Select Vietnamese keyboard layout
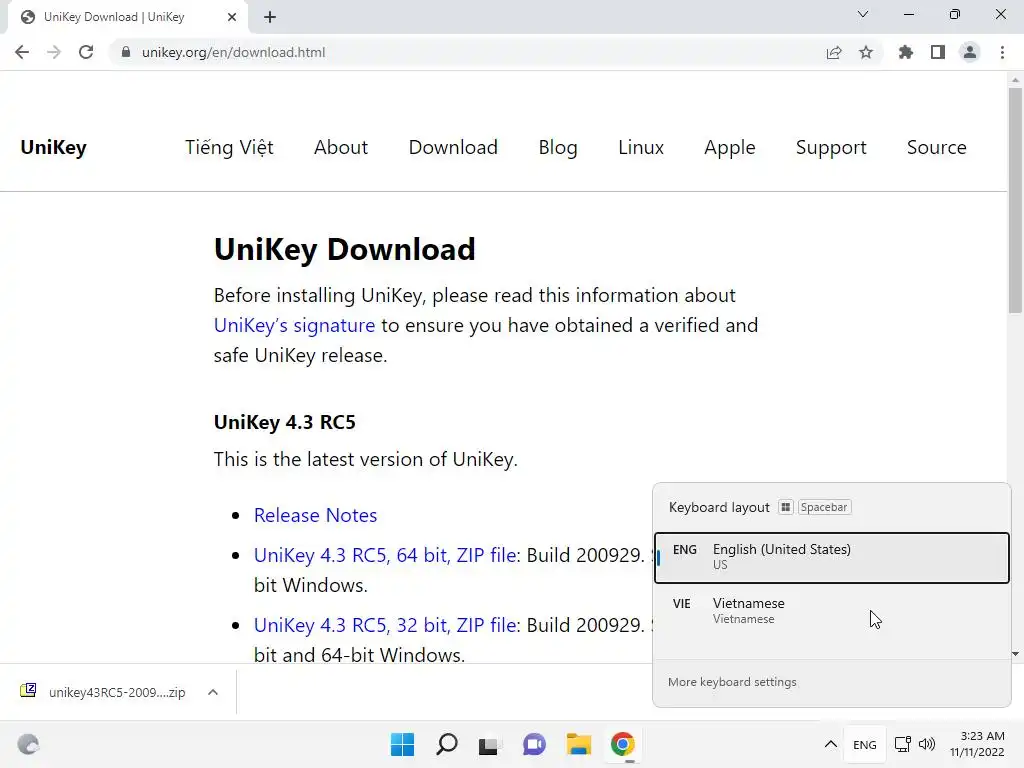The width and height of the screenshot is (1024, 768). (831, 611)
